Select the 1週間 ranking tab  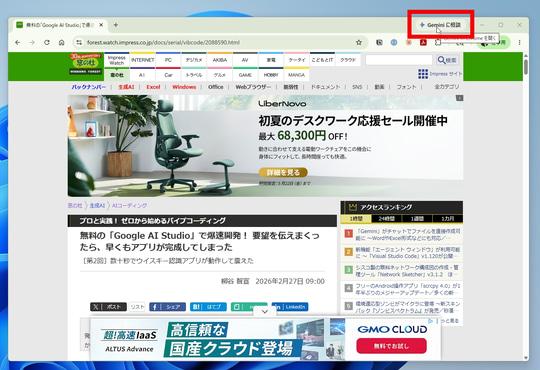tap(417, 219)
